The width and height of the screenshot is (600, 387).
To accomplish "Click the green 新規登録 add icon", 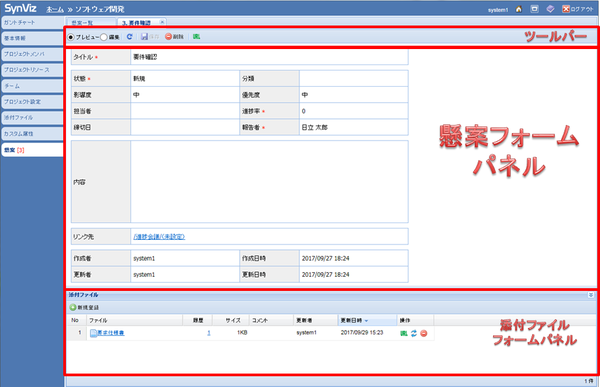I will (x=73, y=307).
